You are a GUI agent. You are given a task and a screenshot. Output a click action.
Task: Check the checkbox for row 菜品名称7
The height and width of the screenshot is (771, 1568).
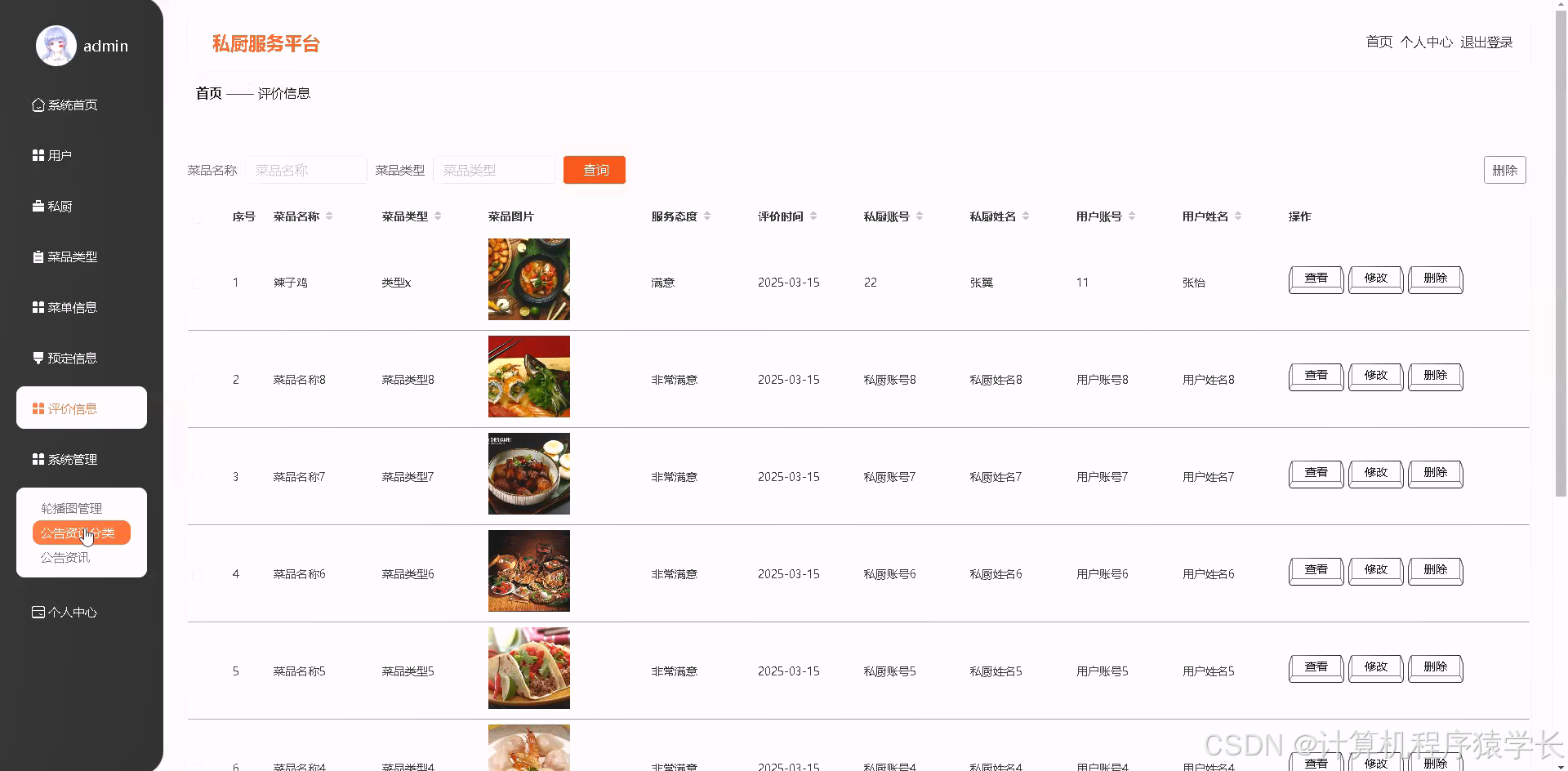click(198, 478)
